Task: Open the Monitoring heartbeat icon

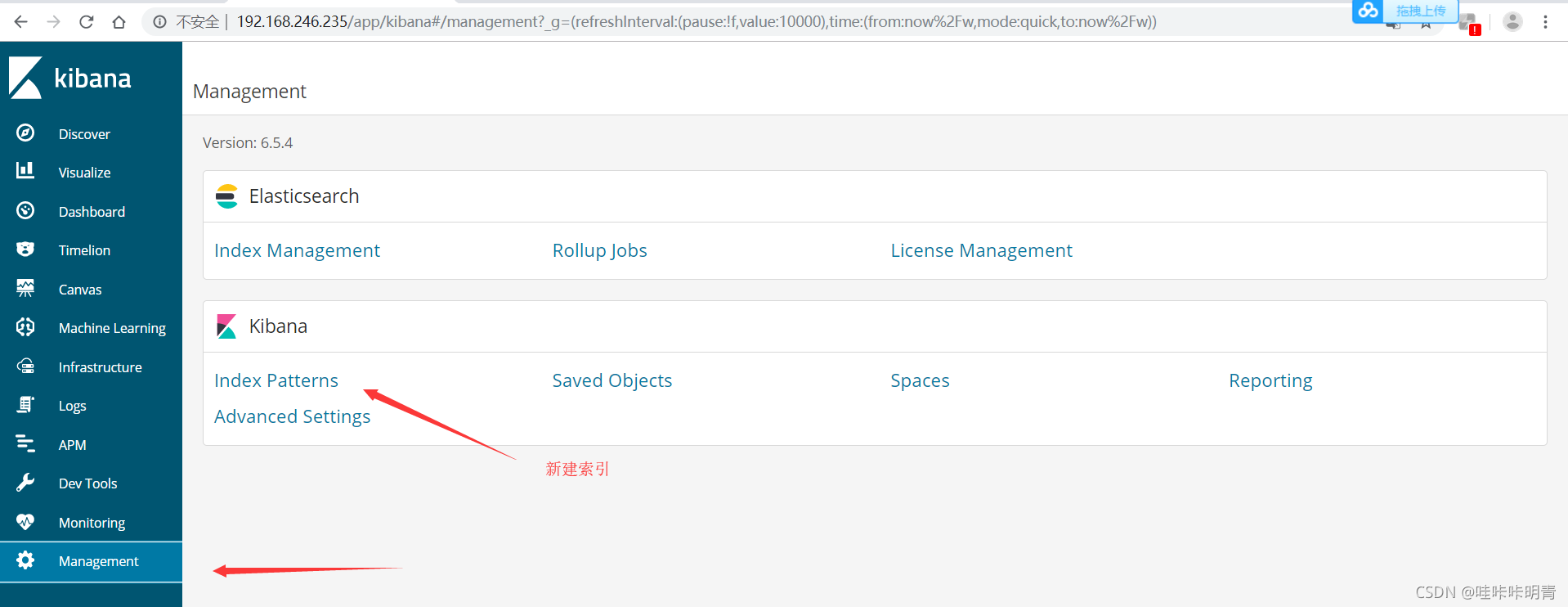Action: (25, 521)
